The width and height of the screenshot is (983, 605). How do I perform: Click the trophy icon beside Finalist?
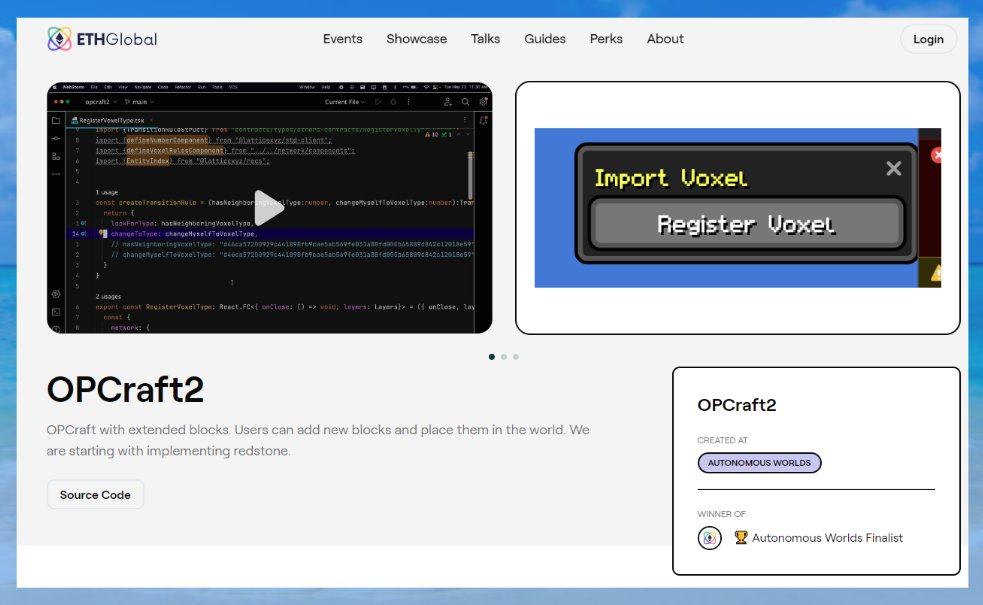[741, 537]
